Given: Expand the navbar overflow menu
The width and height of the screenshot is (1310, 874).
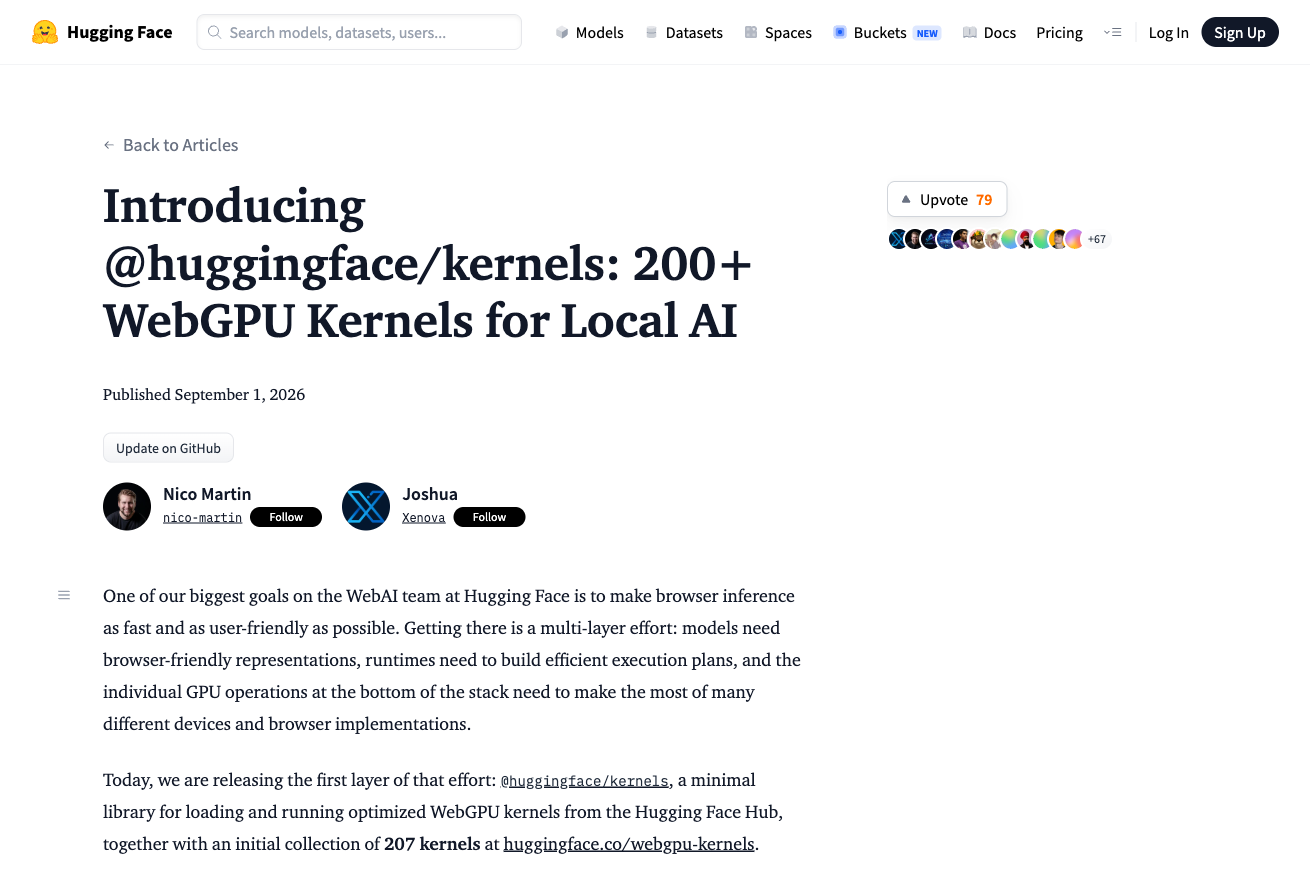Looking at the screenshot, I should (x=1112, y=32).
